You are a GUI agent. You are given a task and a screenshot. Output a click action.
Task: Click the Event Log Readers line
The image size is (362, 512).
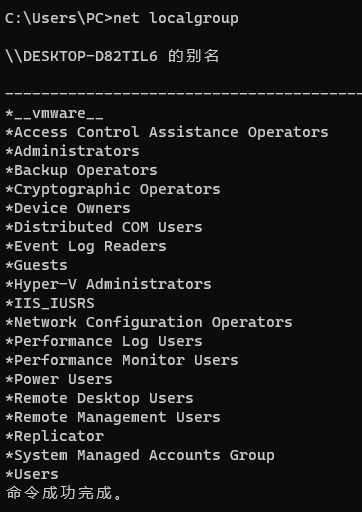(x=86, y=246)
